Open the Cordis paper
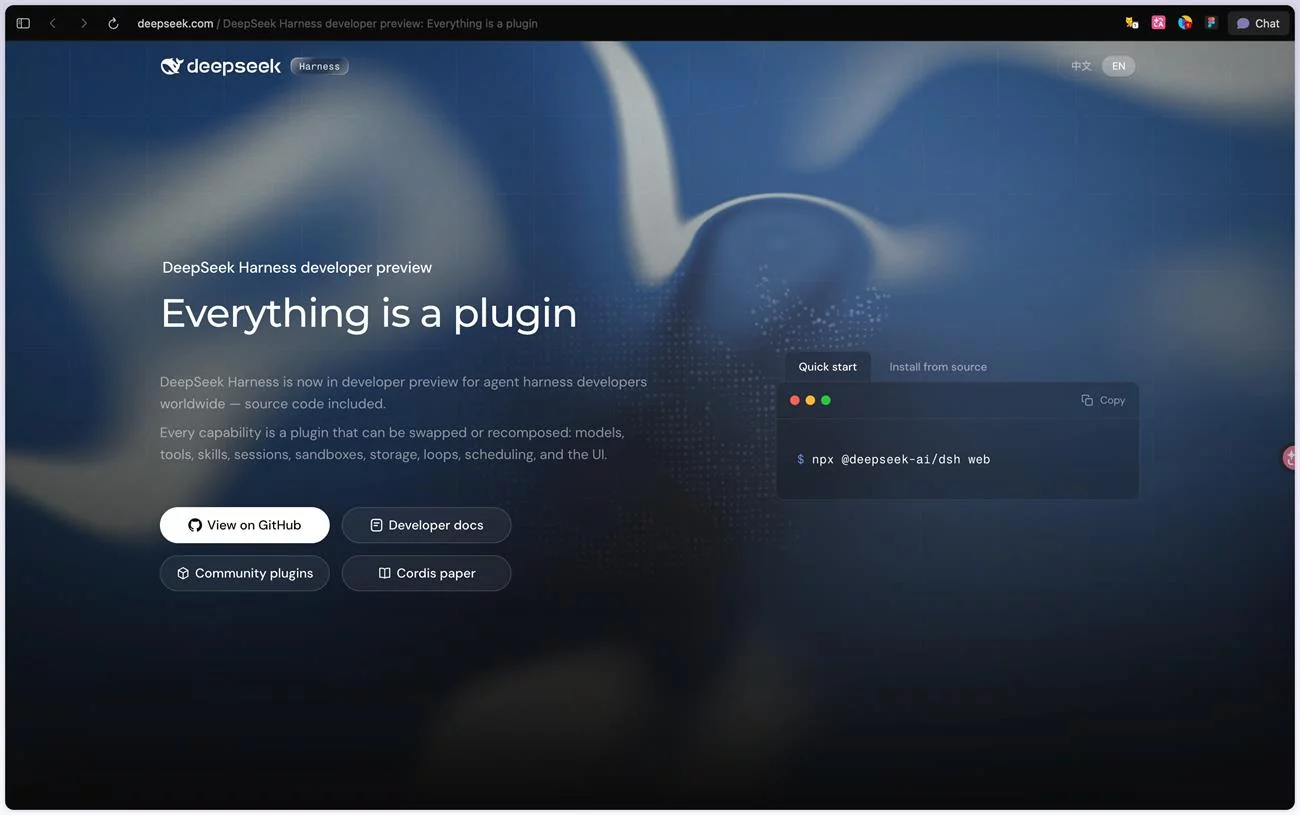Screen dimensions: 1300x815 click(426, 573)
